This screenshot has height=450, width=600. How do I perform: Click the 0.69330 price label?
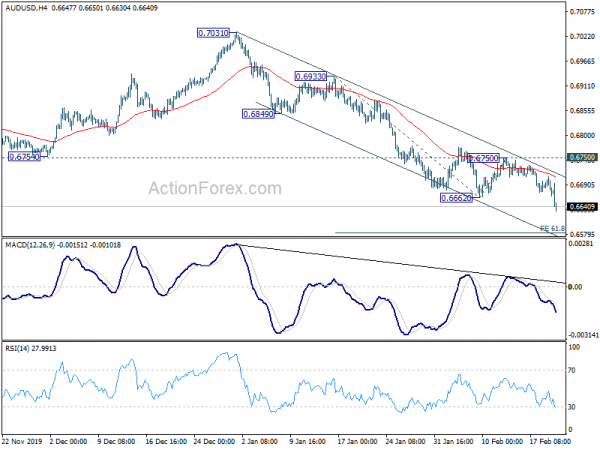click(x=314, y=76)
